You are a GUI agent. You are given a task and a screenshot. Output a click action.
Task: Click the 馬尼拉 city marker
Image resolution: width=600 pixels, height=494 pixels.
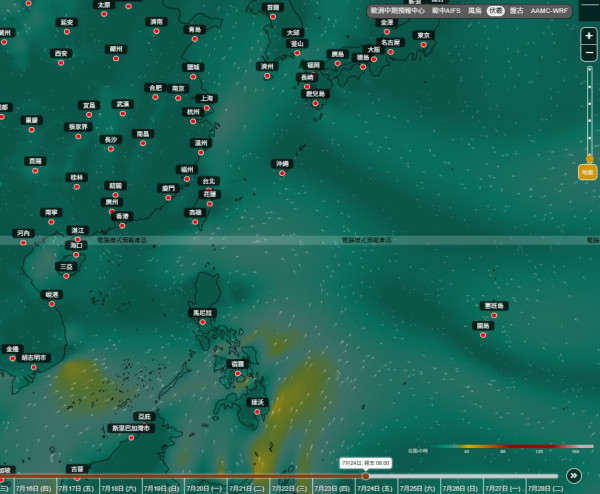point(202,322)
